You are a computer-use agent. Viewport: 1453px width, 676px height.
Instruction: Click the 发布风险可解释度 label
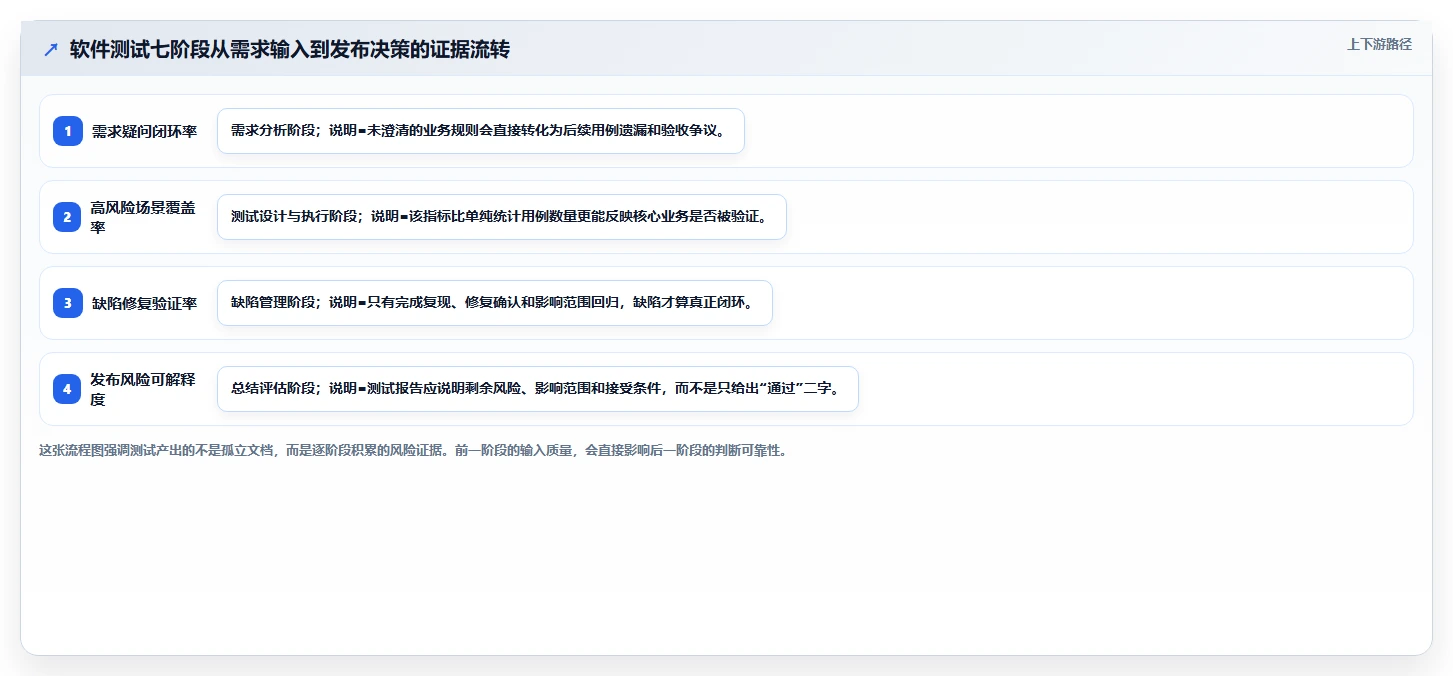pos(144,389)
